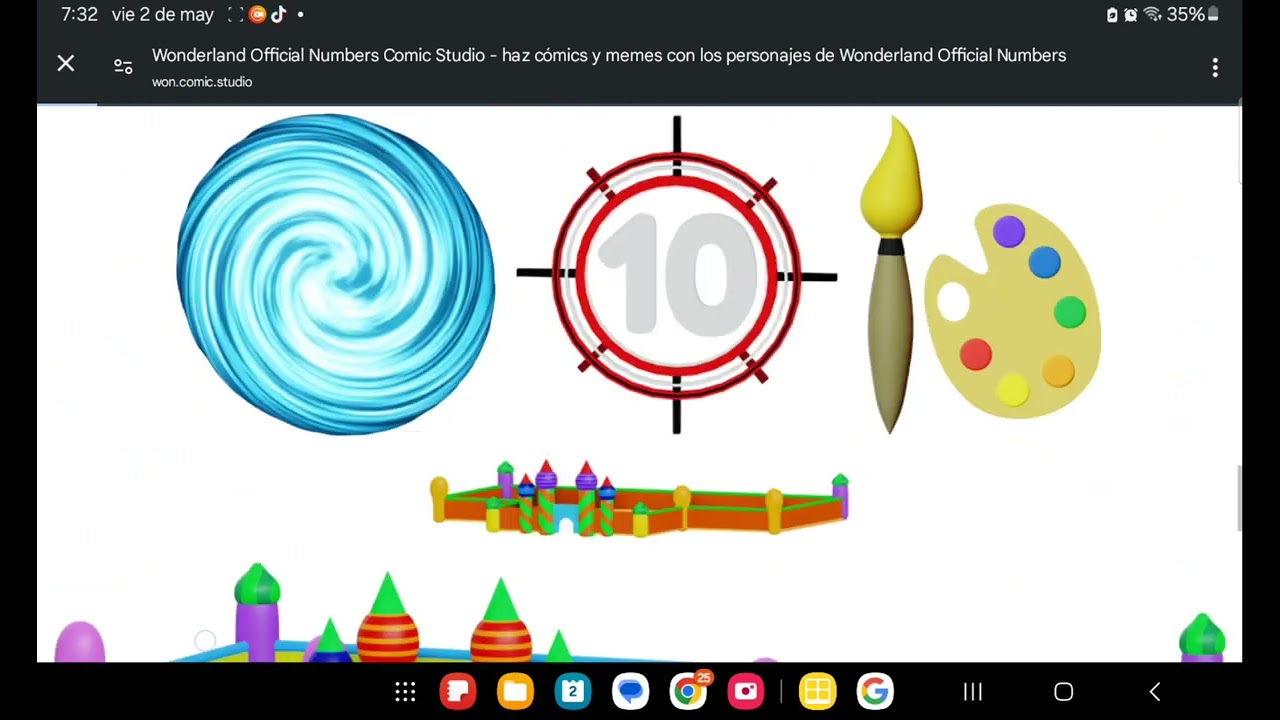Open the pink camera recorder app
This screenshot has width=1280, height=720.
click(746, 691)
